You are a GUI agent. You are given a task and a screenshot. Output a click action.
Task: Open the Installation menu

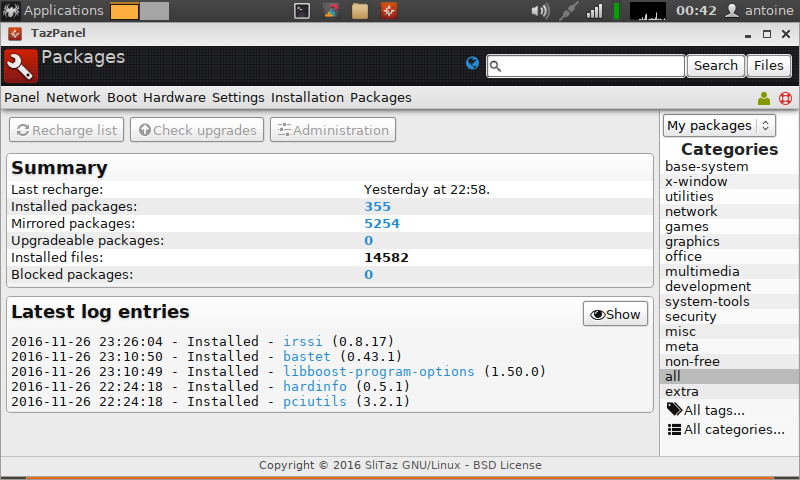coord(307,97)
